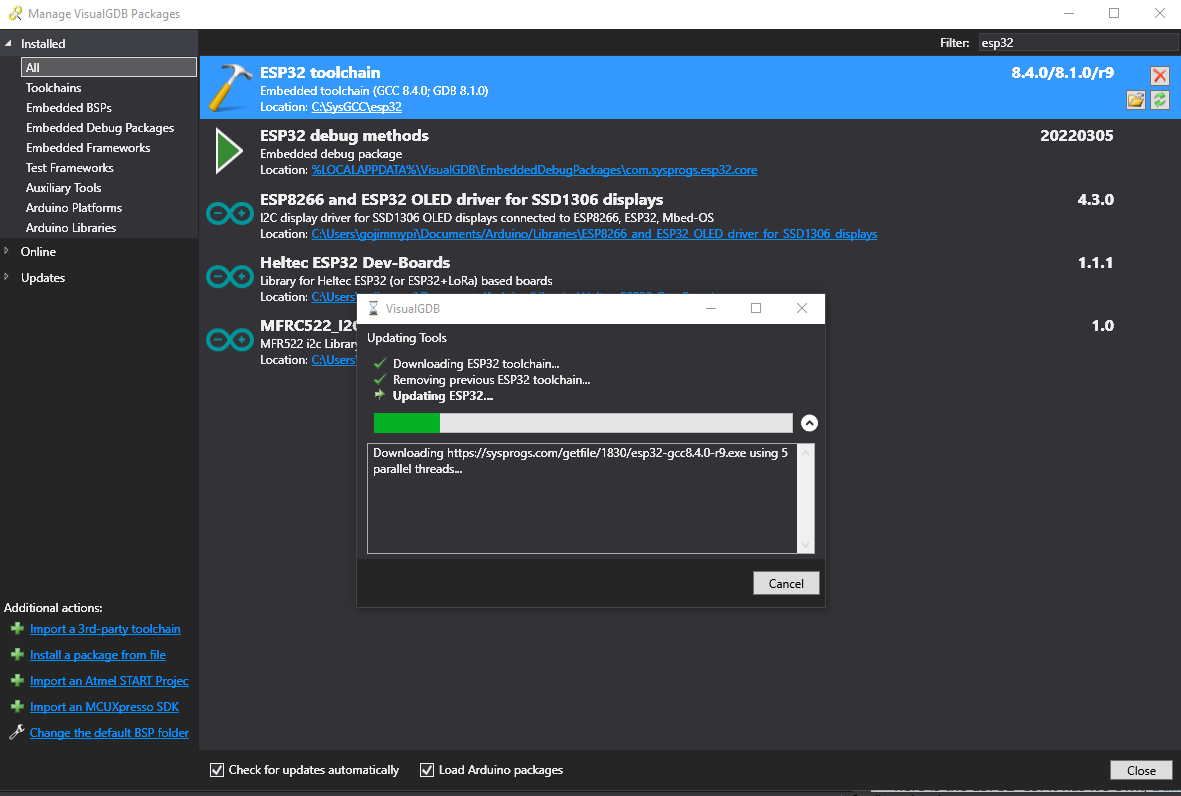The height and width of the screenshot is (796, 1181).
Task: Uninstall ESP32 toolchain using the red X icon
Action: pos(1159,75)
